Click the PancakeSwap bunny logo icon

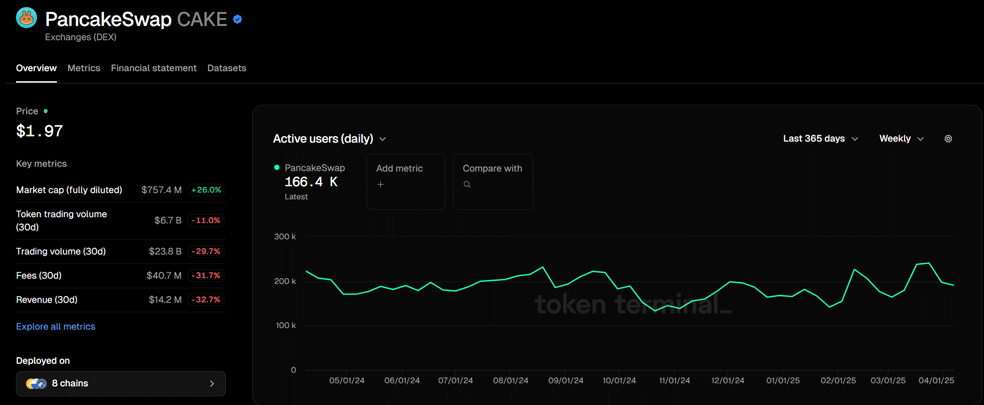click(x=27, y=19)
